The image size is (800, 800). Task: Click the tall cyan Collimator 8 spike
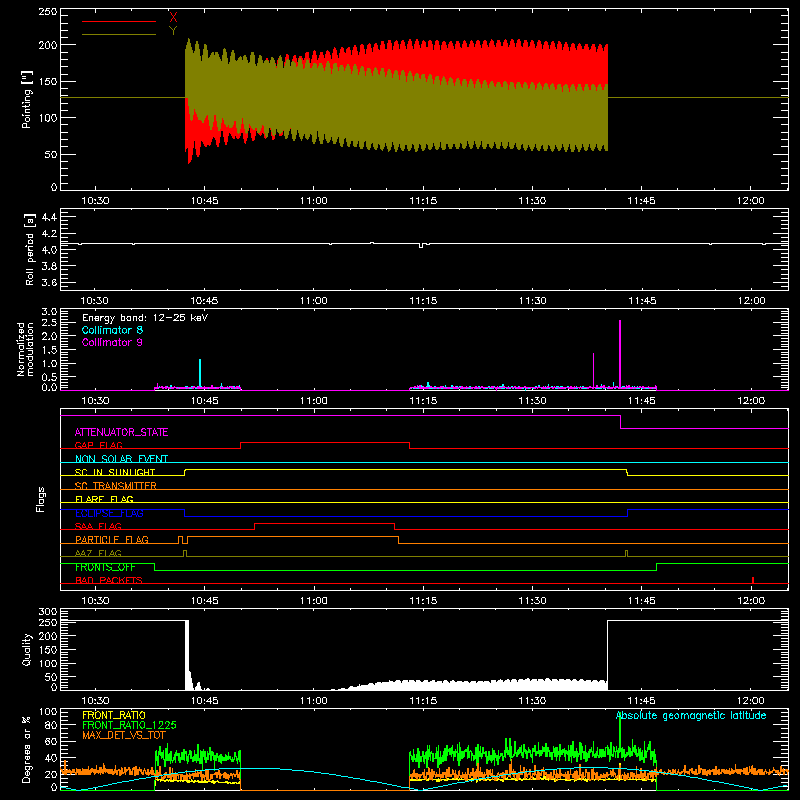pos(200,373)
